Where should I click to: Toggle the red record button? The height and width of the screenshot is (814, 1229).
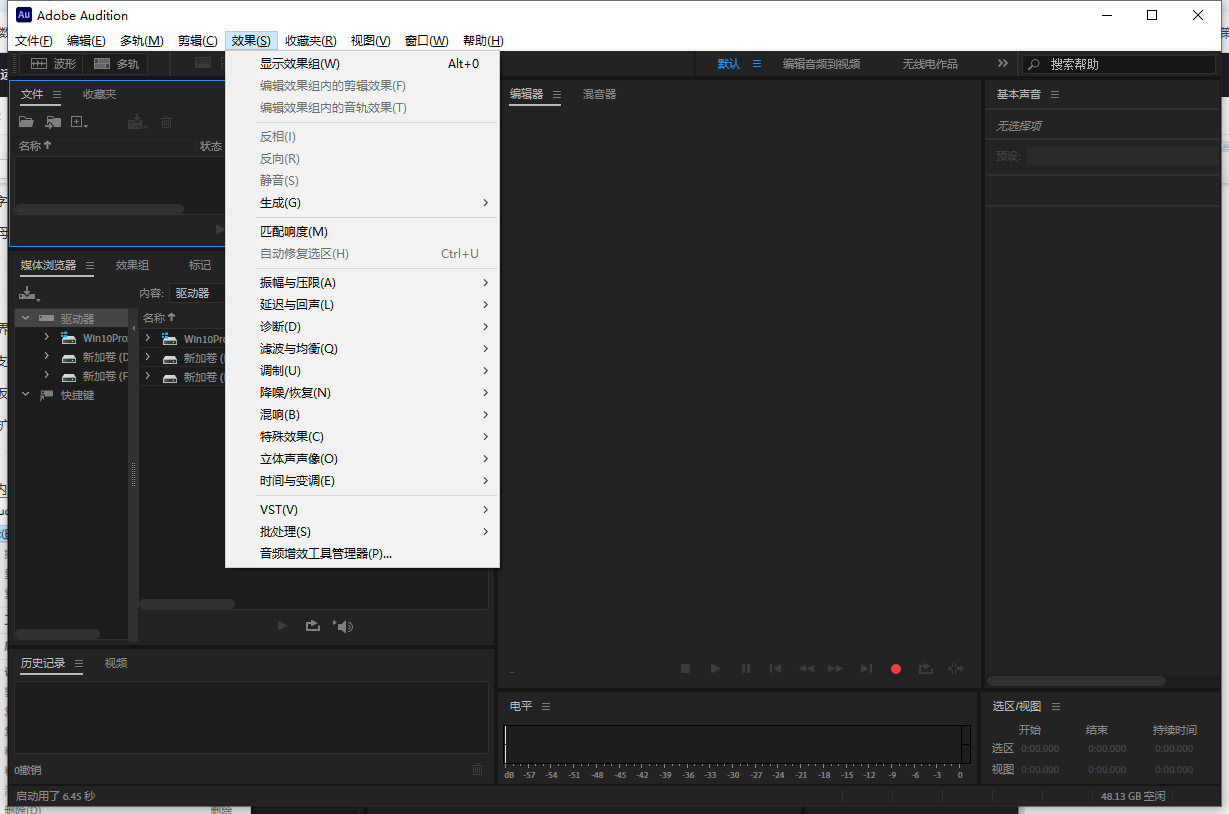tap(895, 668)
